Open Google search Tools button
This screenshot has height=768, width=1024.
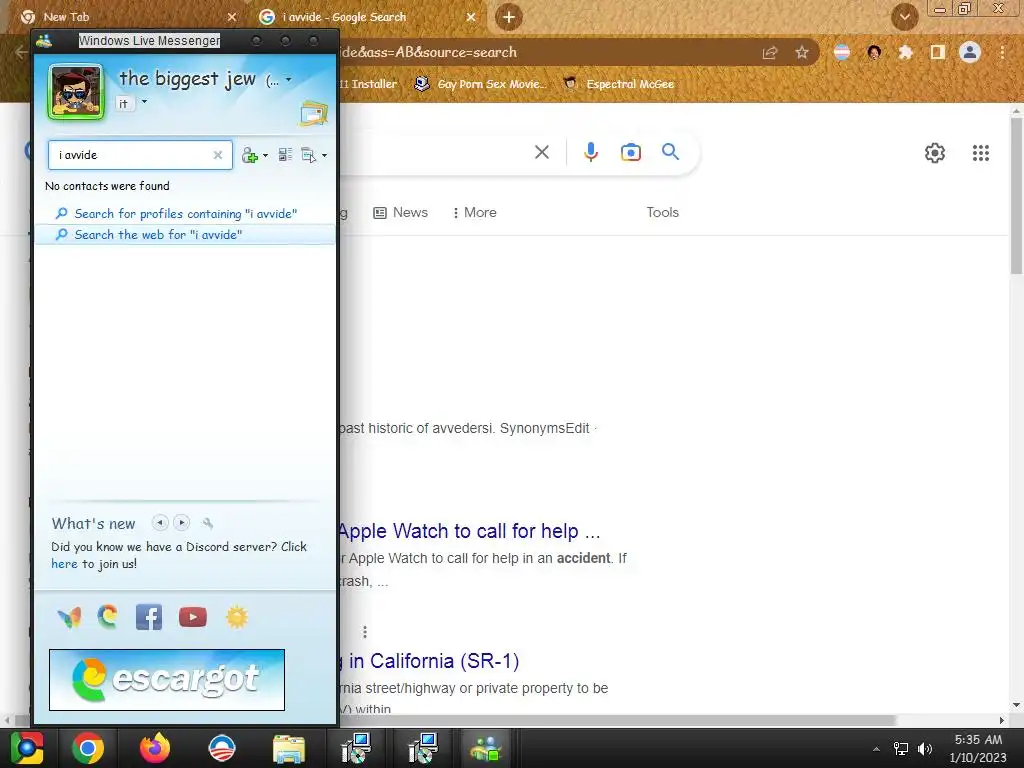coord(662,212)
